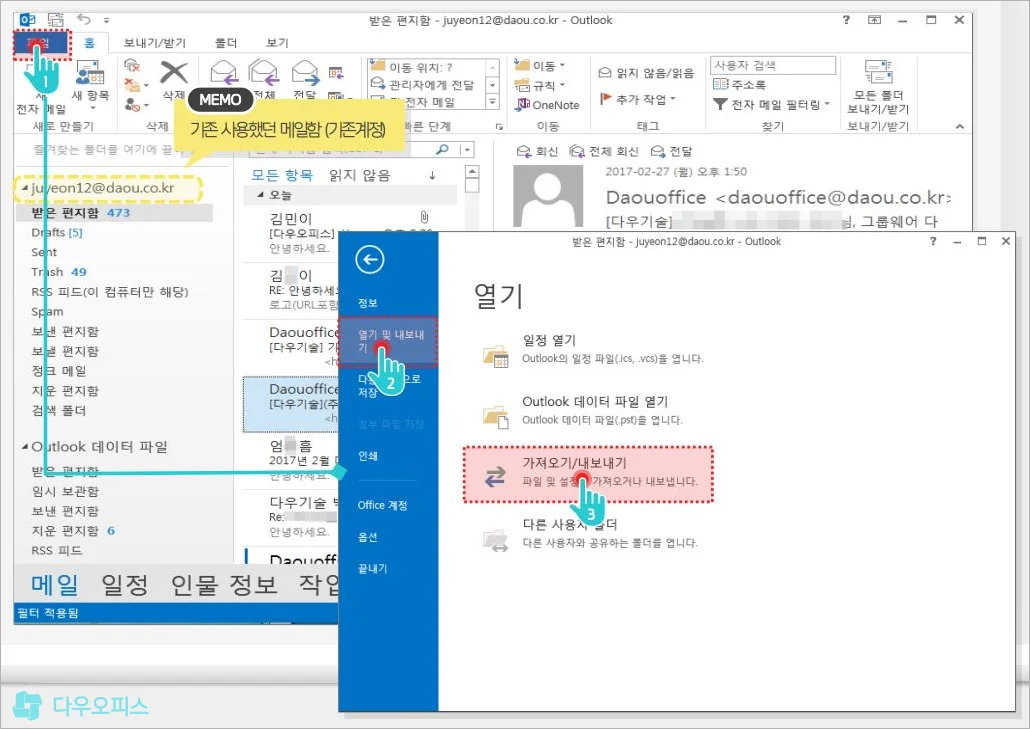Click the ignore conversation icon in 삭제 group
Screen dimensions: 1030x729
click(x=132, y=64)
